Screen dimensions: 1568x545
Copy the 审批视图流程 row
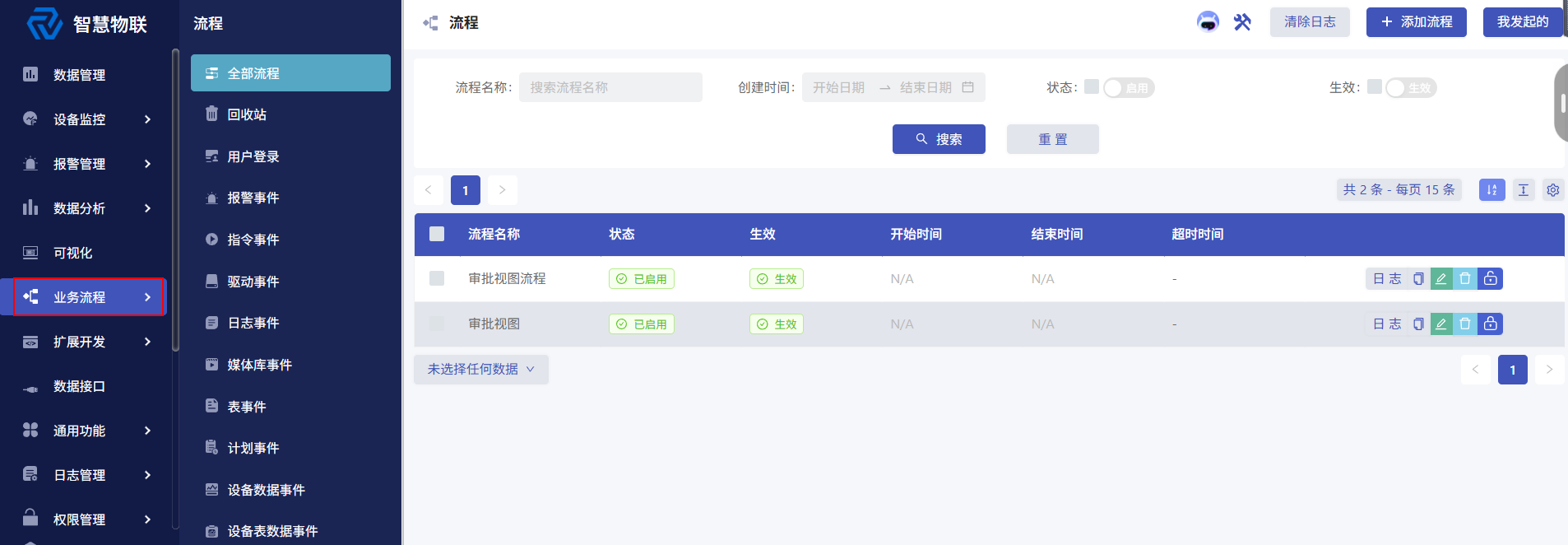coord(1418,279)
